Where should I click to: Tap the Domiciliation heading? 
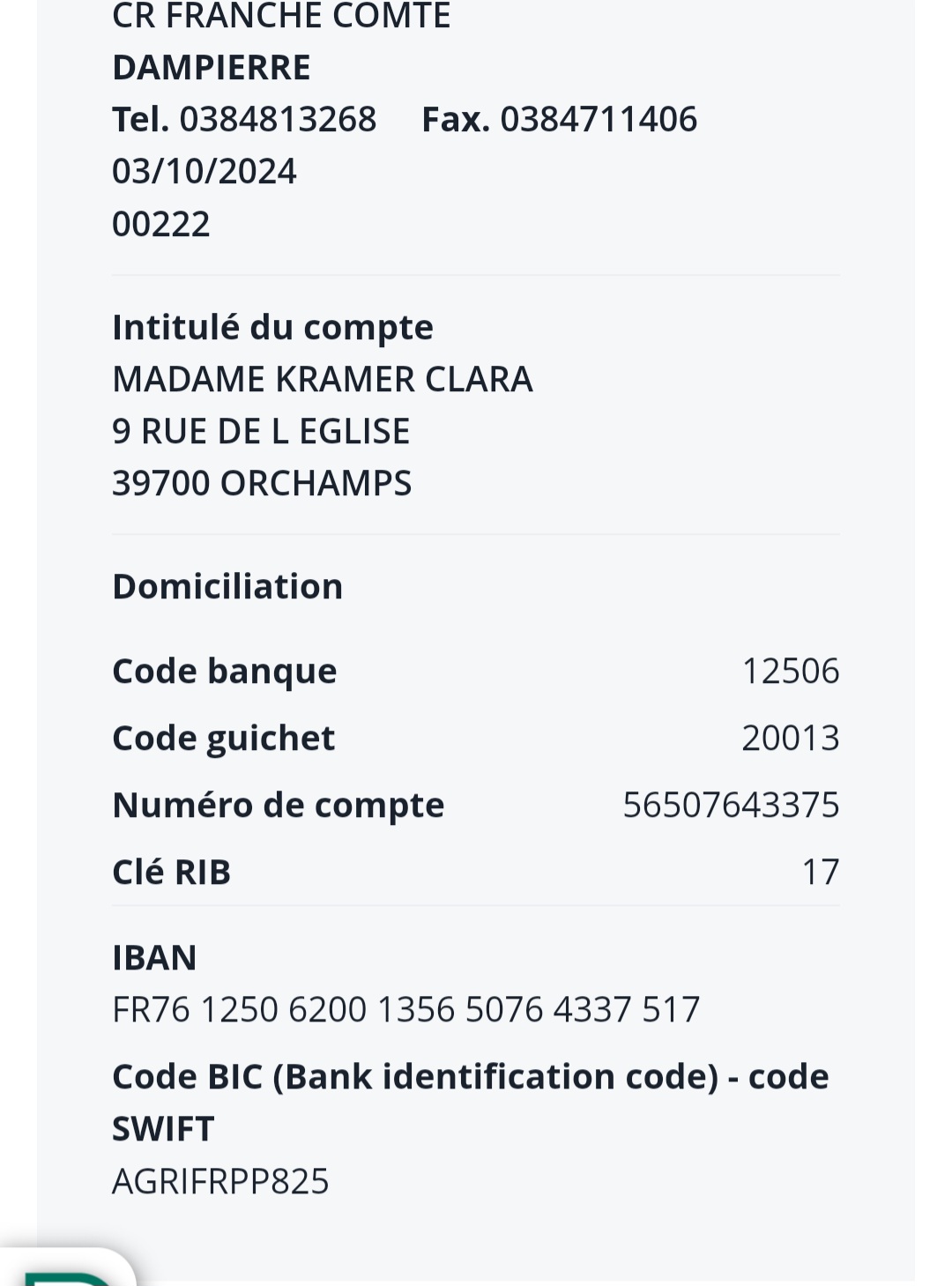(227, 586)
